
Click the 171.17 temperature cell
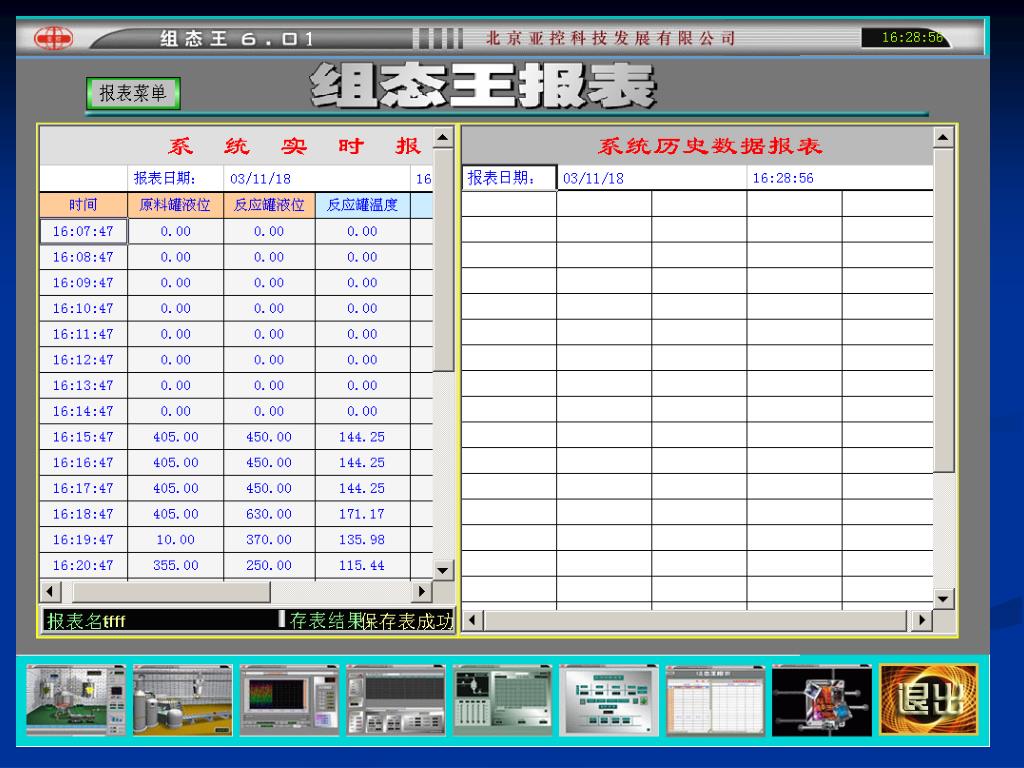point(362,514)
